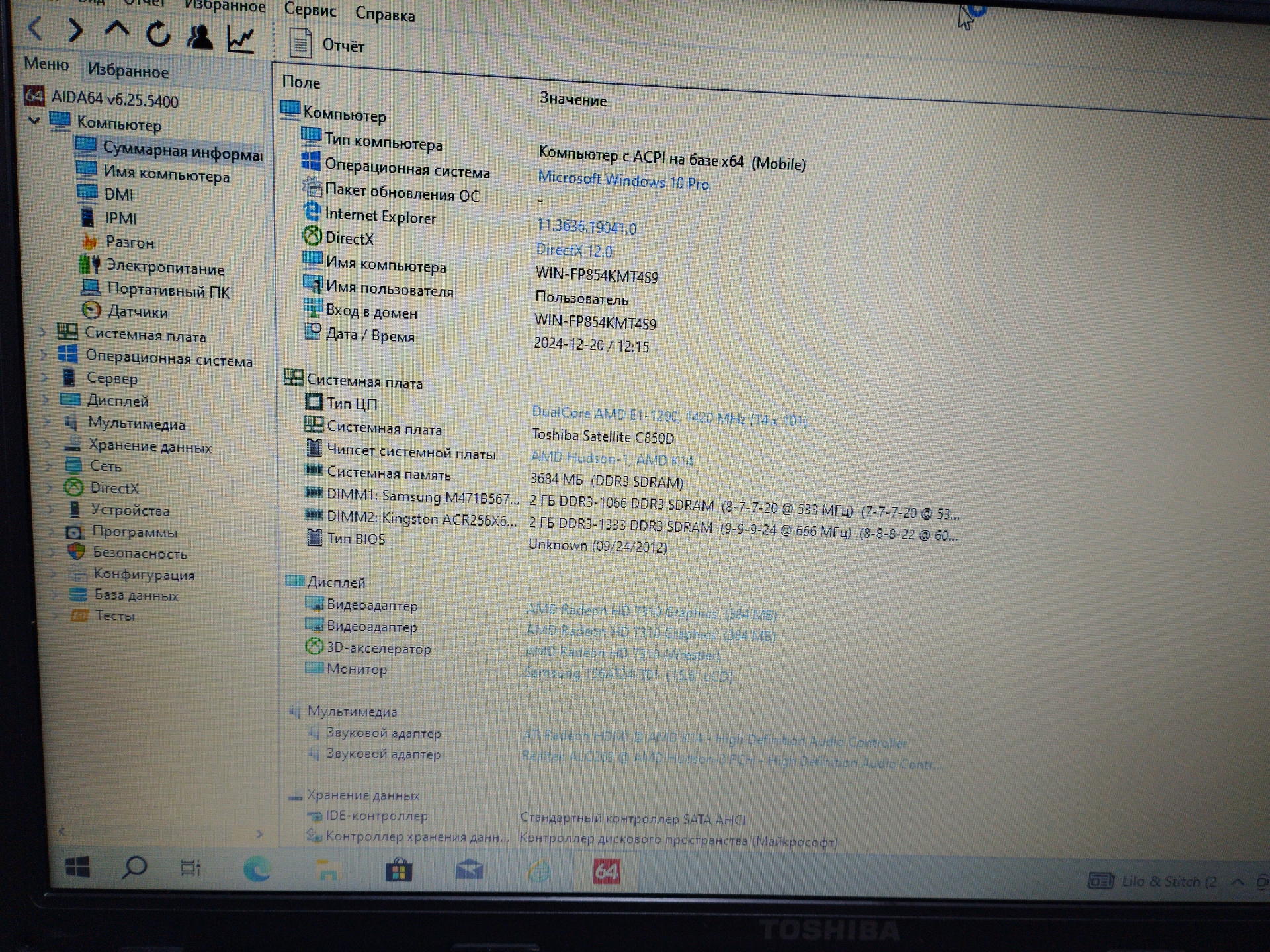Expand Мультимедиа tree node
The image size is (1270, 952).
(47, 421)
